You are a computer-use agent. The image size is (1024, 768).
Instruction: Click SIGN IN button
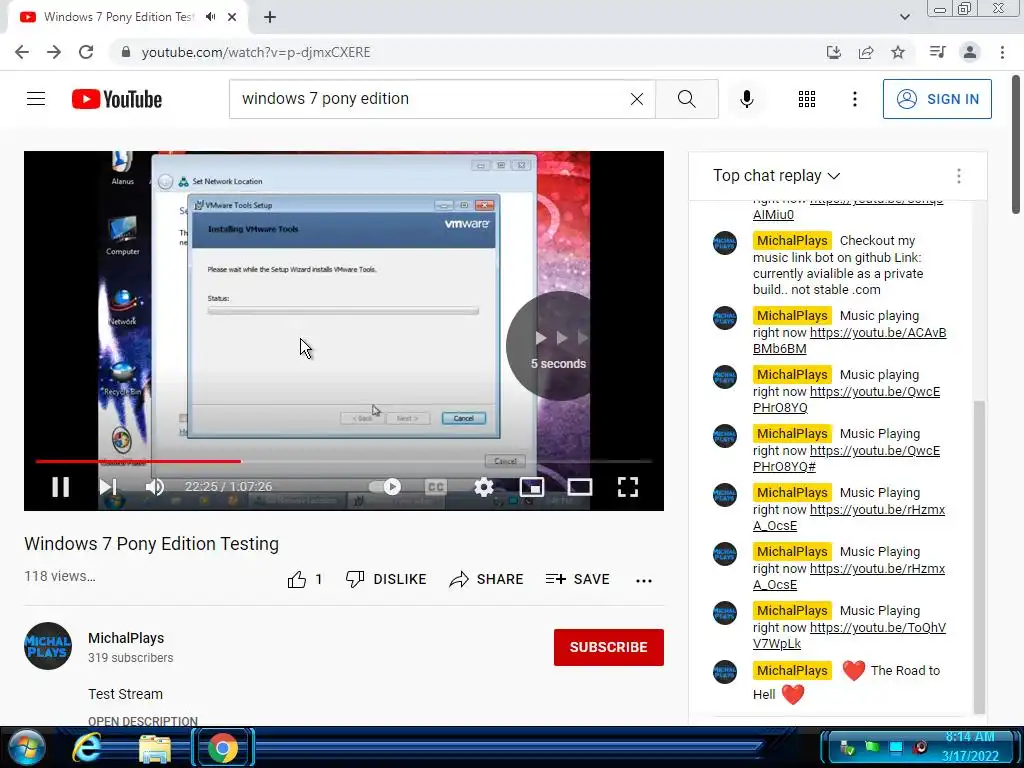tap(937, 99)
